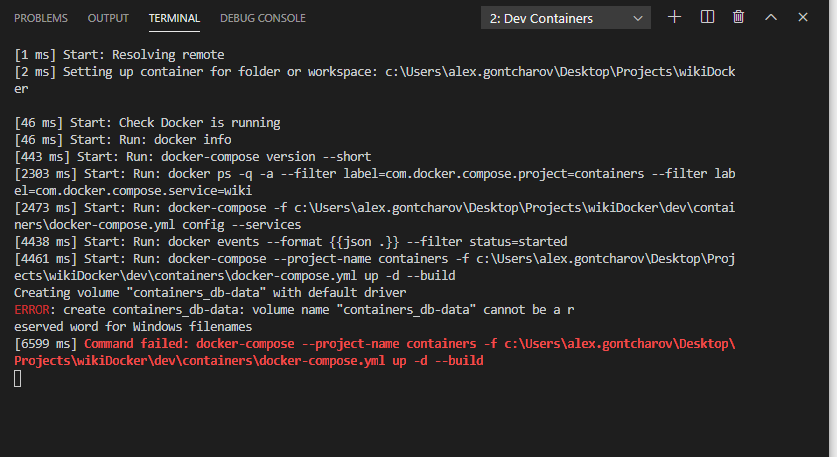The image size is (837, 457).
Task: Click the 'Command failed: docker-compose' line
Action: coord(375,352)
